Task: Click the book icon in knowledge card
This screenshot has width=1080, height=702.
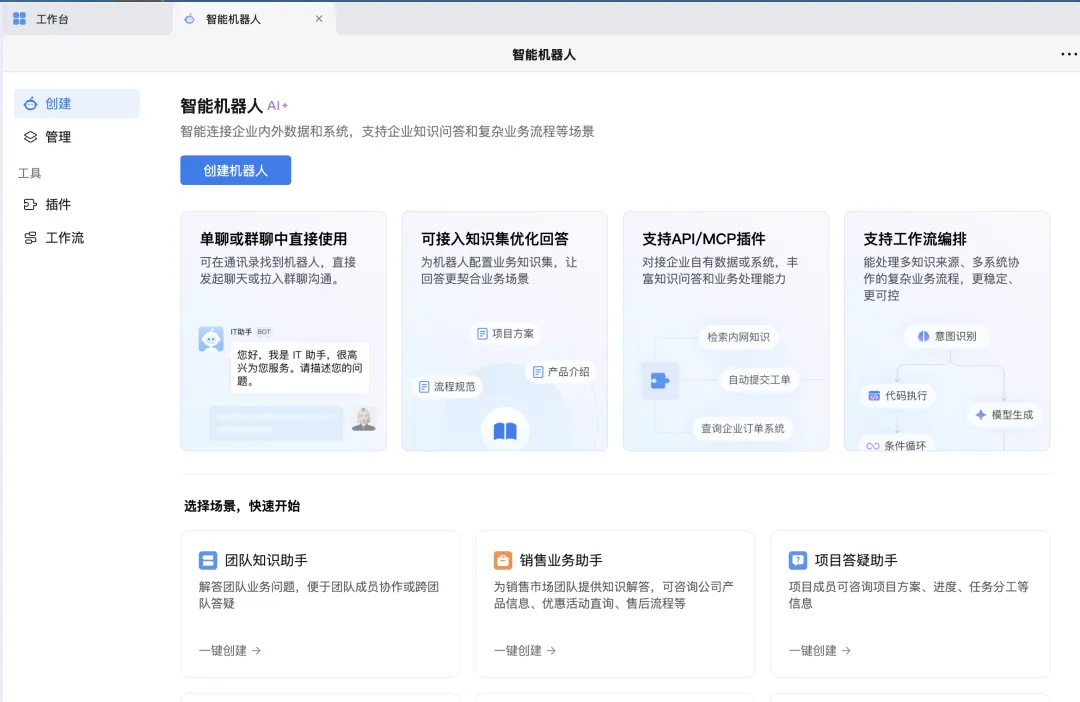Action: [x=505, y=431]
